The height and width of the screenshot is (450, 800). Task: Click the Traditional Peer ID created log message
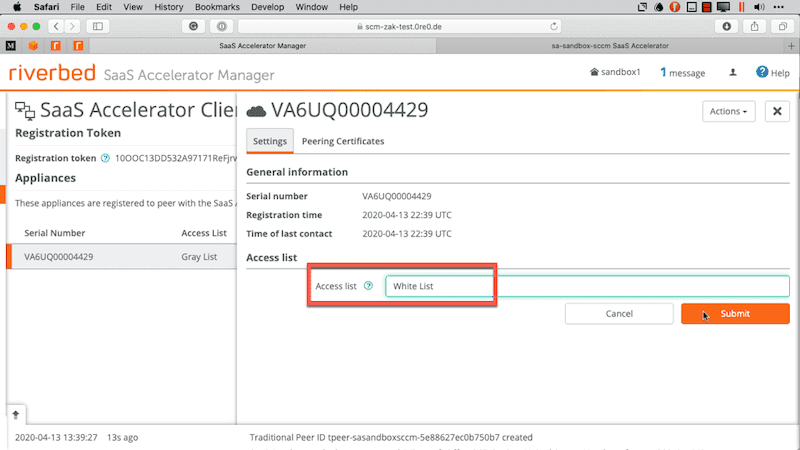pos(391,437)
